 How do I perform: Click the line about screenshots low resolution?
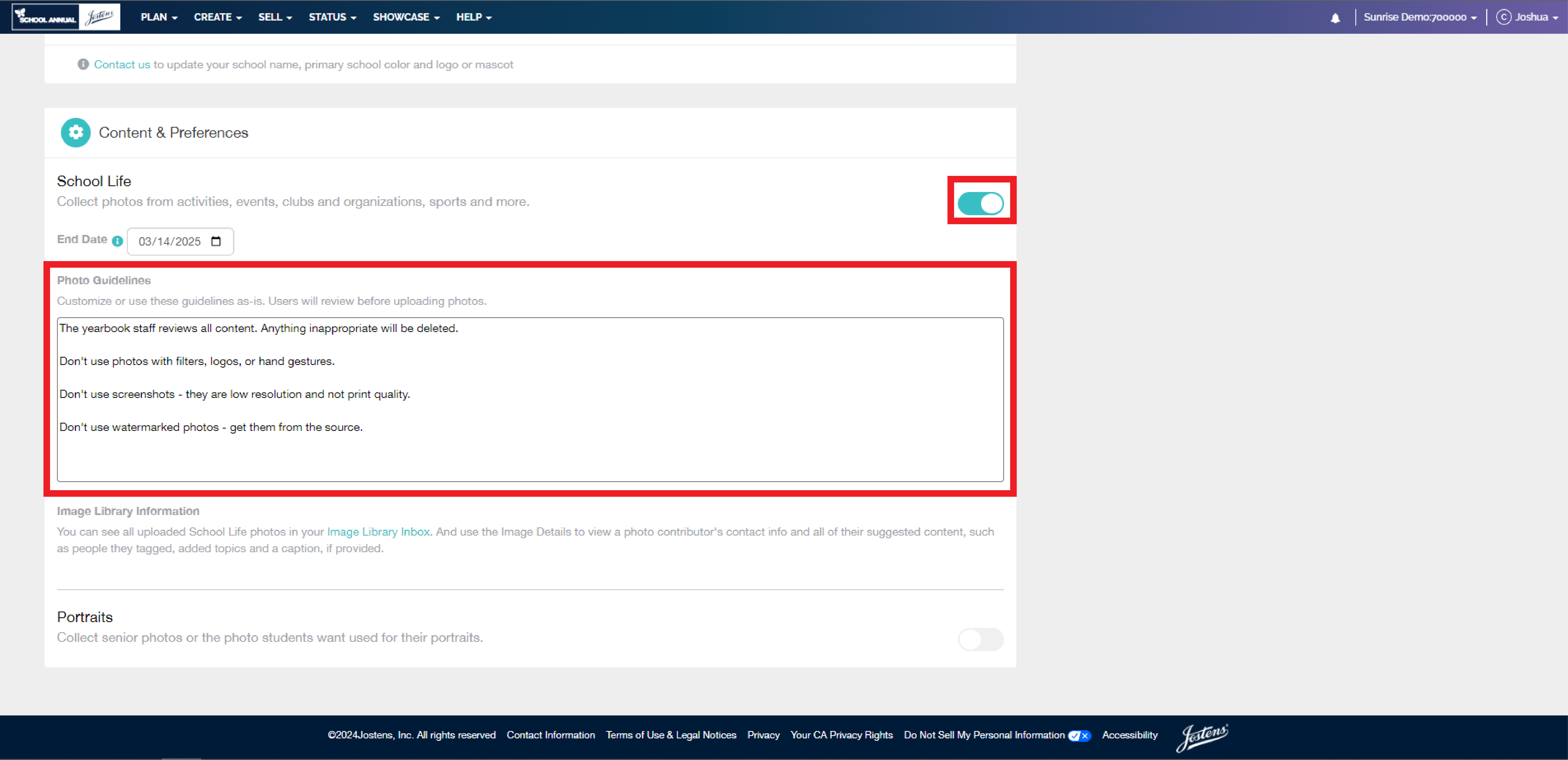coord(234,394)
